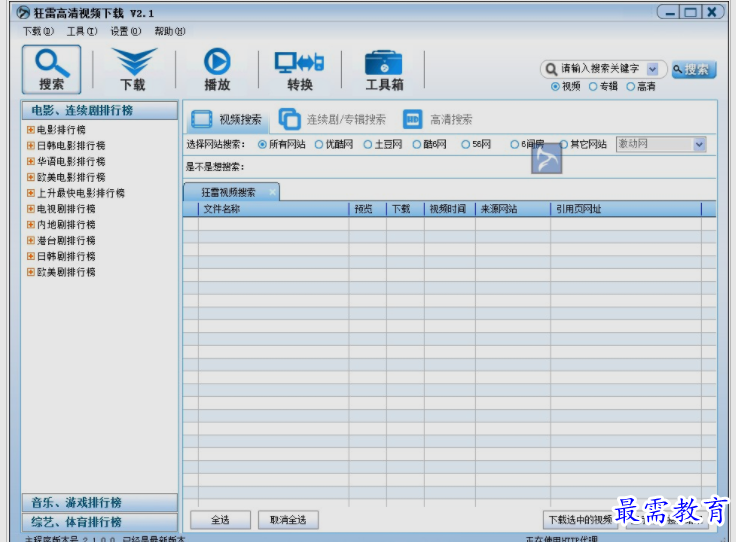Expand 港台剧排行榜 tree node
This screenshot has height=542, width=736.
31,240
